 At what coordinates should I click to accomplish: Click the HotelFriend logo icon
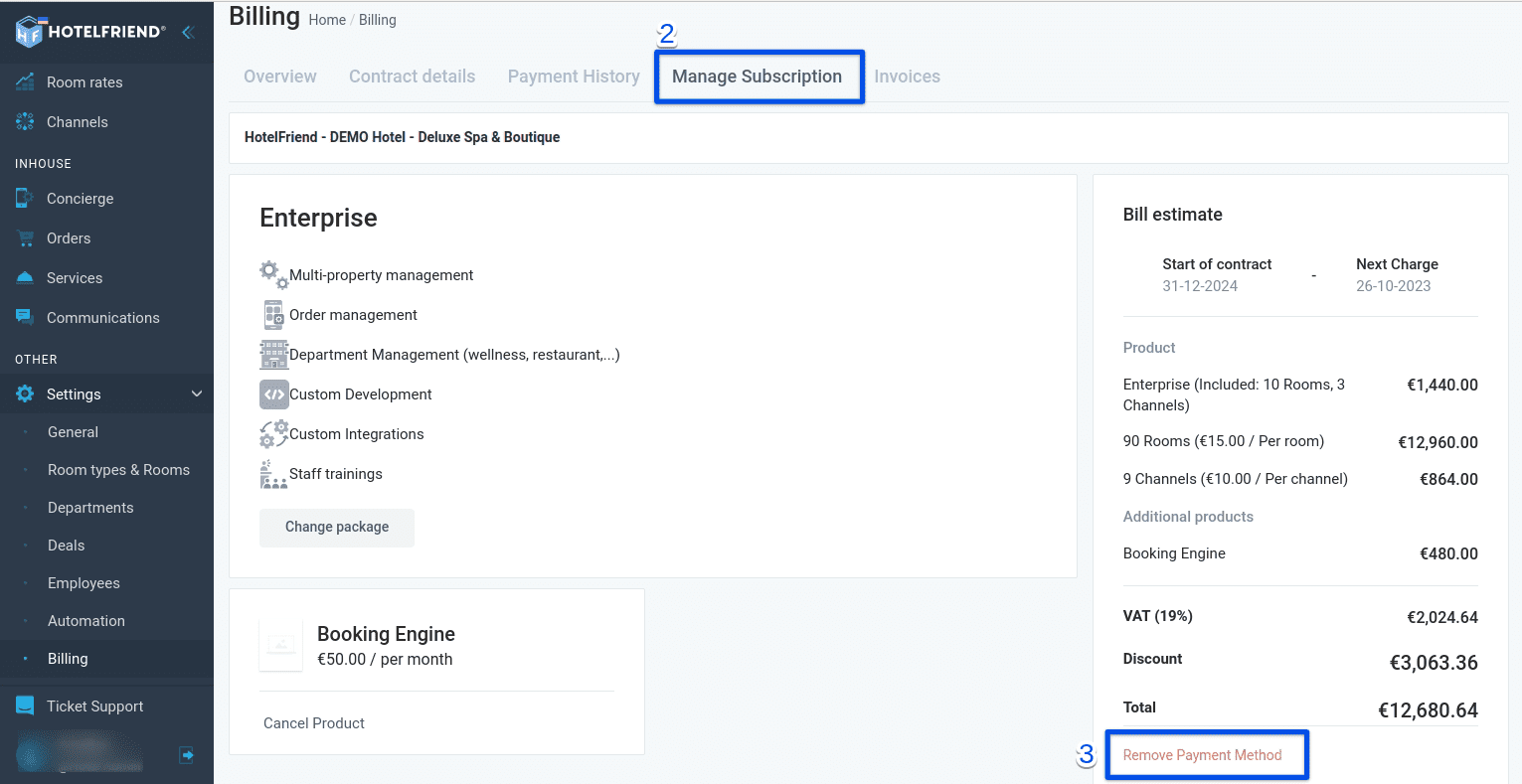(x=29, y=32)
